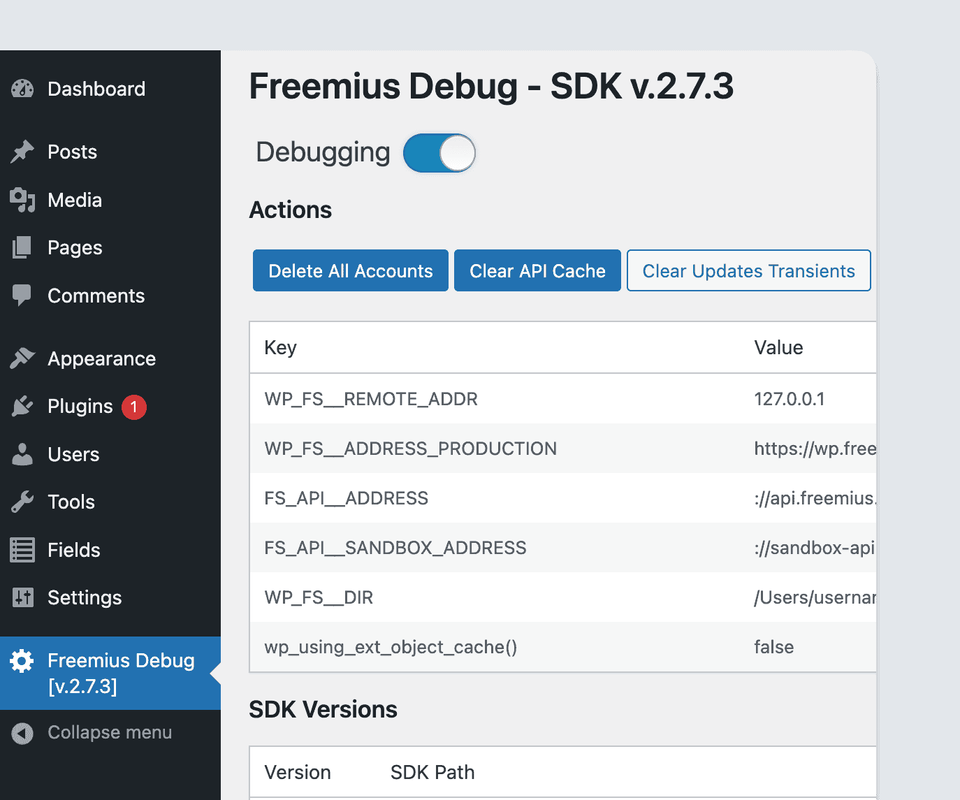Click the Users person icon

pyautogui.click(x=22, y=455)
